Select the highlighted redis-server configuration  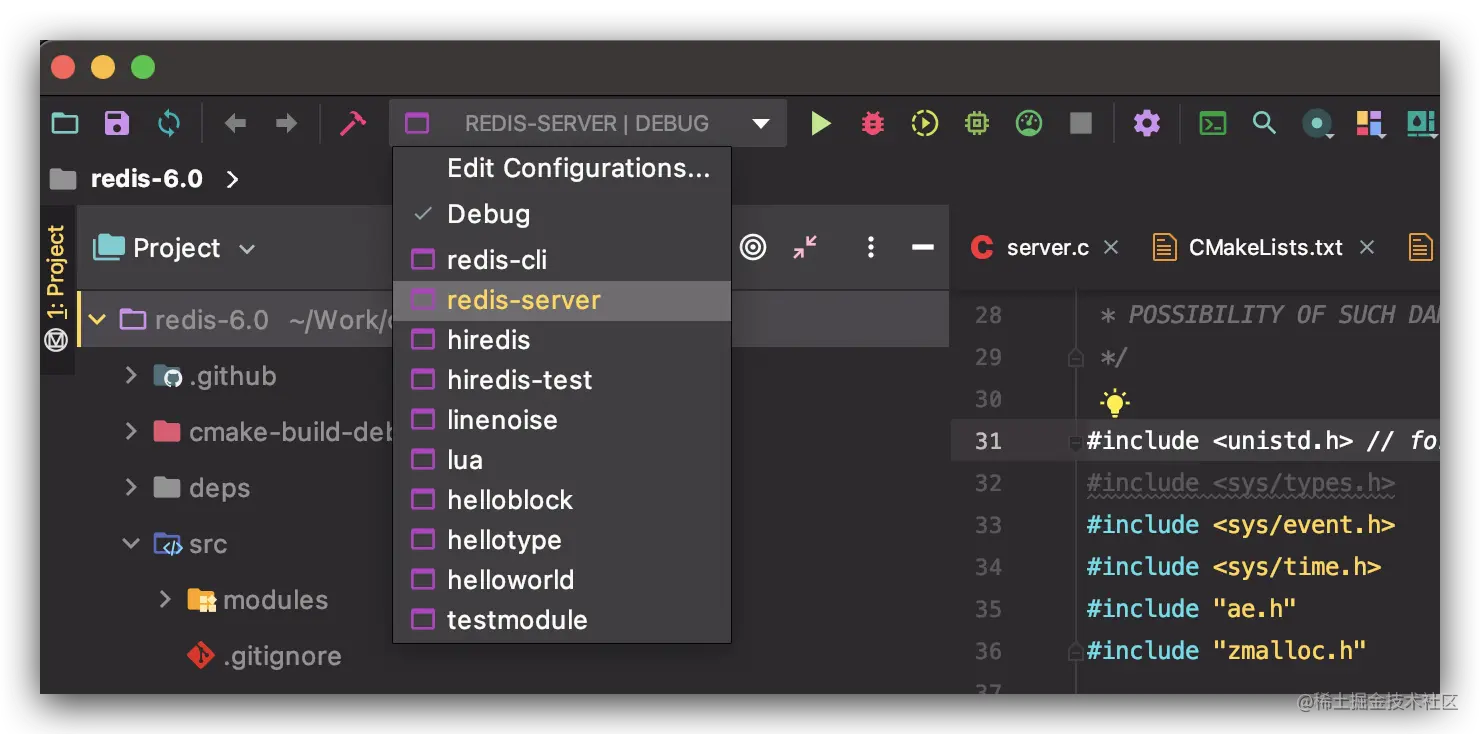(562, 300)
